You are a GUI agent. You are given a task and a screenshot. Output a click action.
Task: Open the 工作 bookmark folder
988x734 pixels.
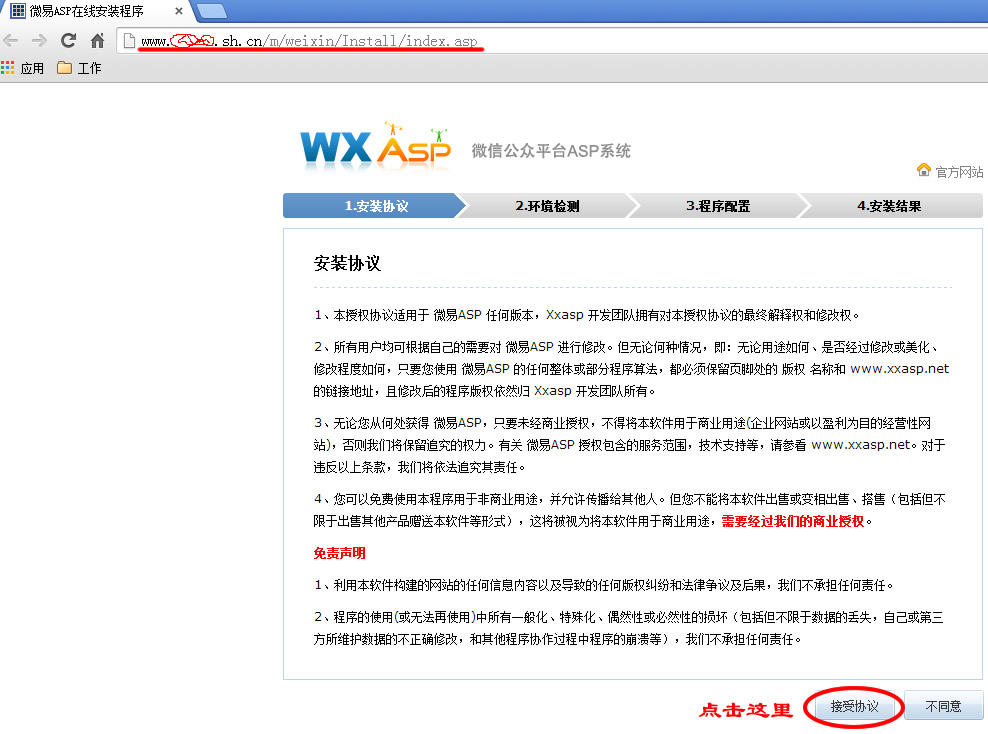pyautogui.click(x=79, y=68)
